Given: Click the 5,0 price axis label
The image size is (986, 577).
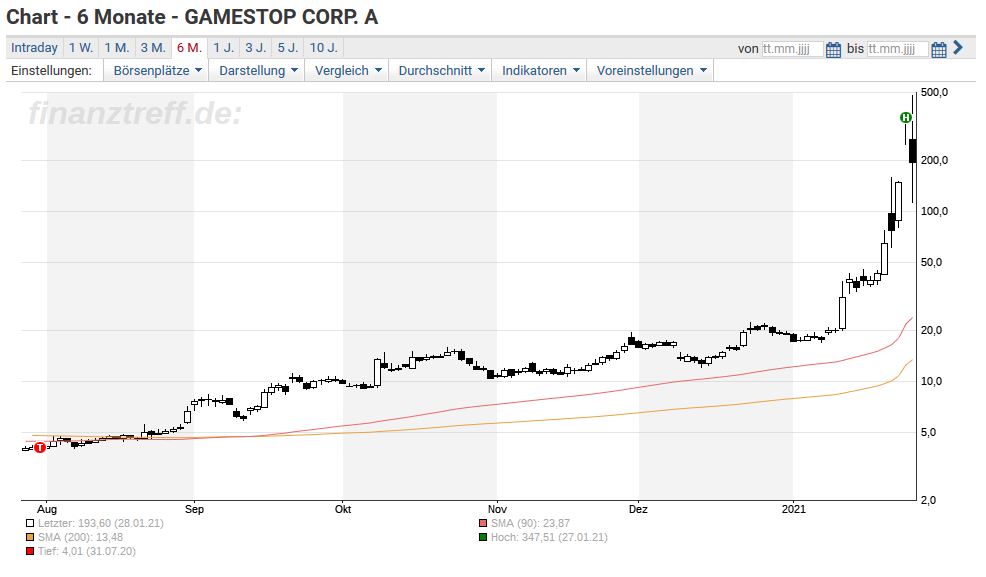Looking at the screenshot, I should click(929, 432).
